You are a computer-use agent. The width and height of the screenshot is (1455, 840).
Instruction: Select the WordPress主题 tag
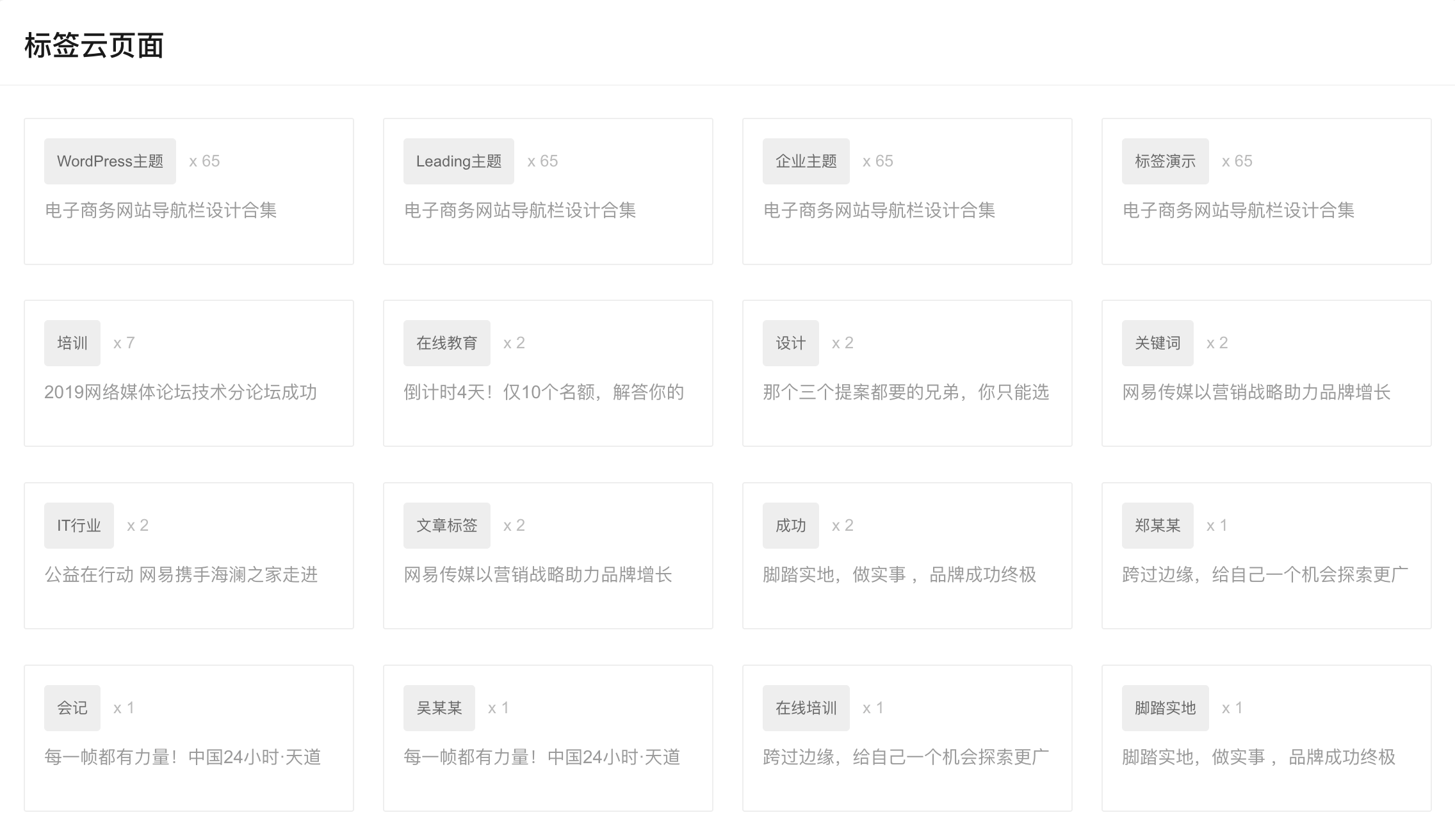click(x=110, y=161)
